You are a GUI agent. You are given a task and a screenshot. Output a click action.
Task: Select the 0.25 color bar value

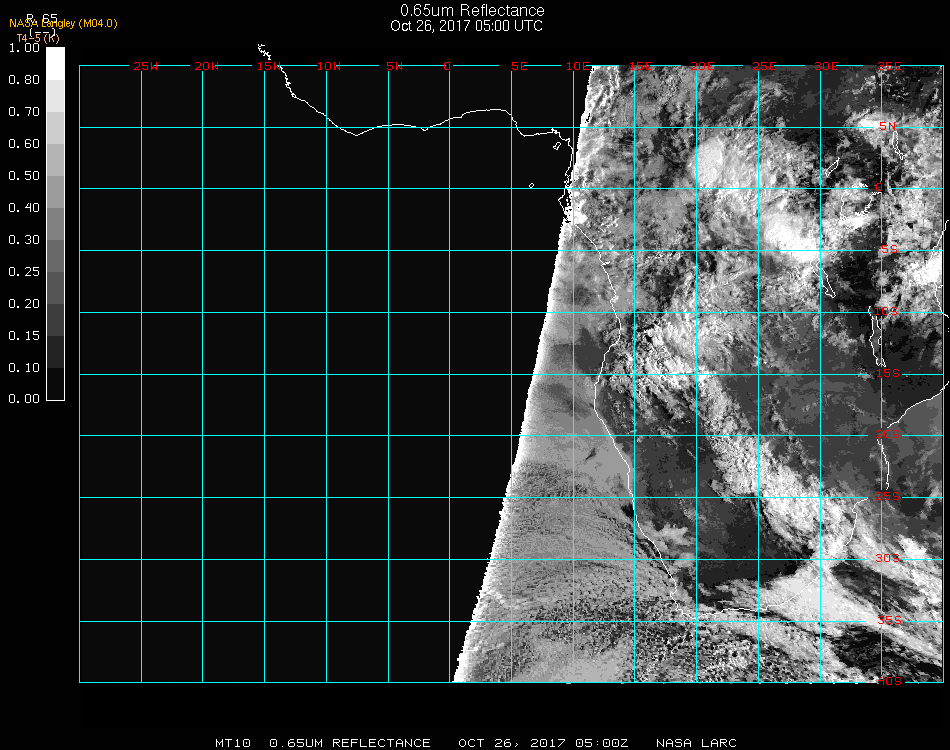pyautogui.click(x=24, y=271)
